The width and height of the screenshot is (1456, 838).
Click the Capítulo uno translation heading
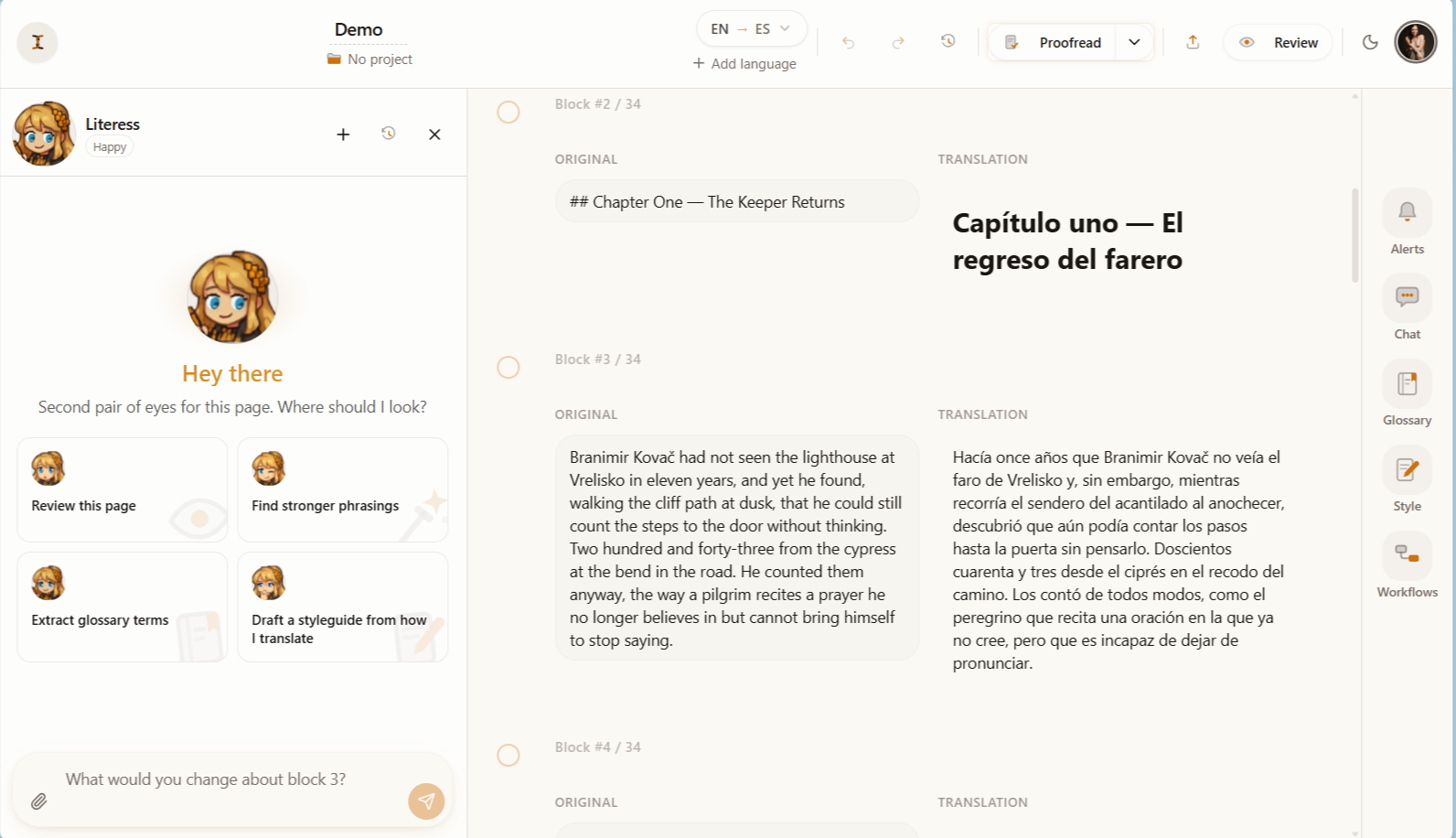click(1067, 242)
